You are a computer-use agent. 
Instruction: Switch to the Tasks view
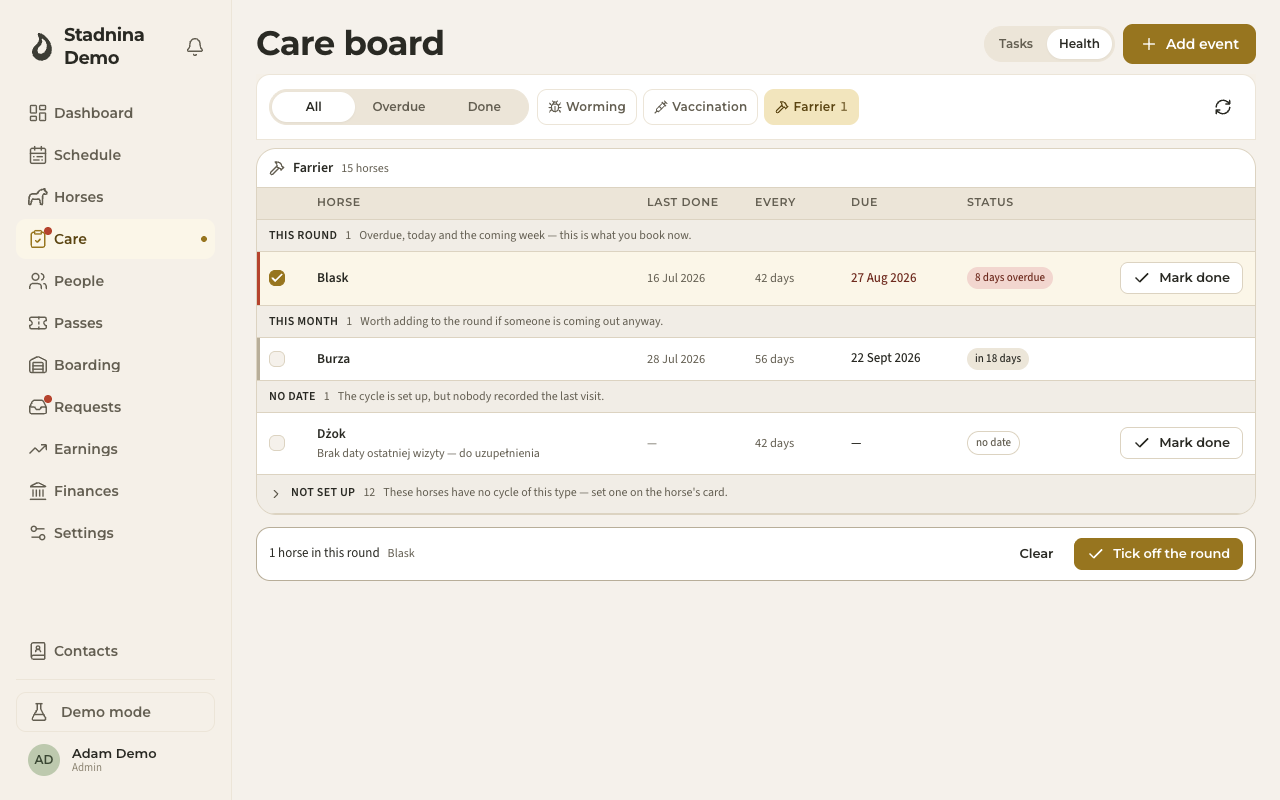click(x=1016, y=44)
